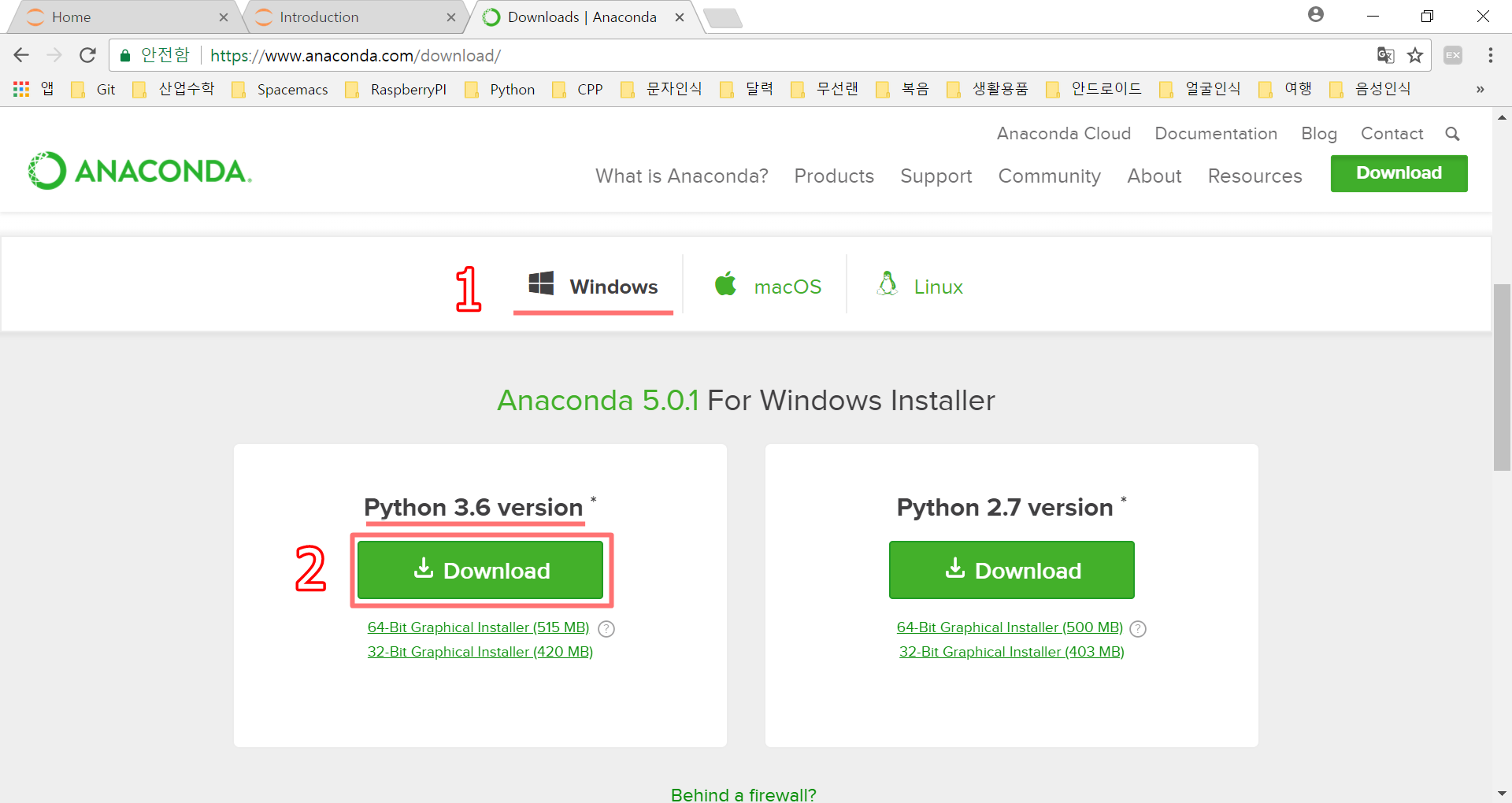Switch to the macOS installer tab
The width and height of the screenshot is (1512, 803).
pyautogui.click(x=768, y=286)
